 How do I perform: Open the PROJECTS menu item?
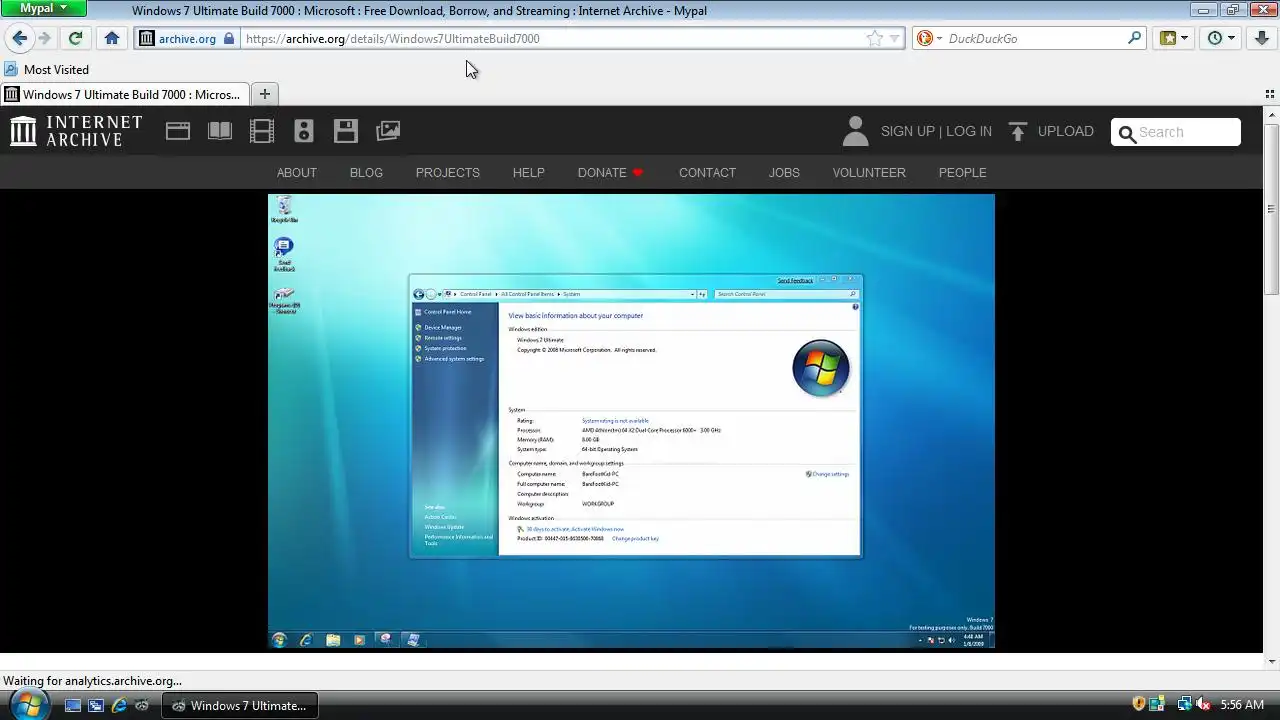point(448,172)
